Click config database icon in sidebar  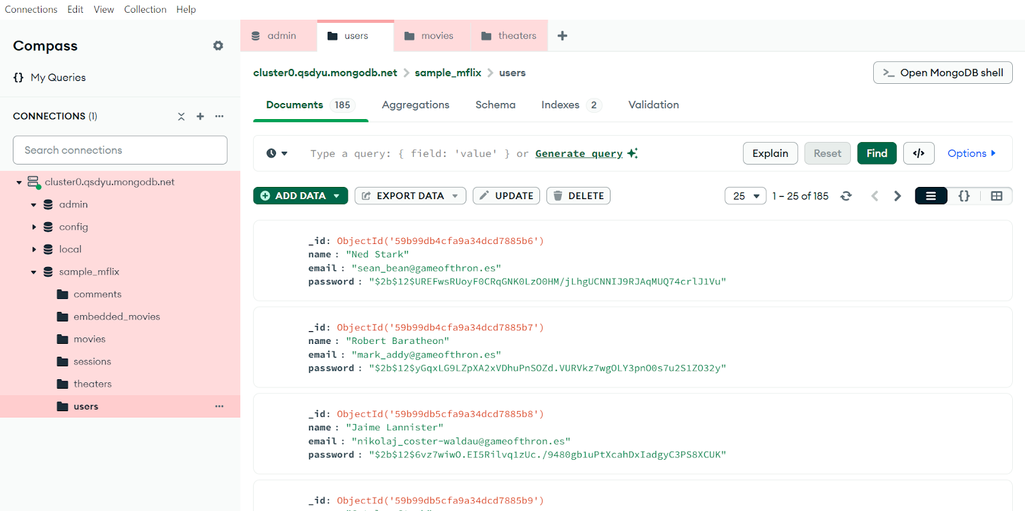(48, 227)
